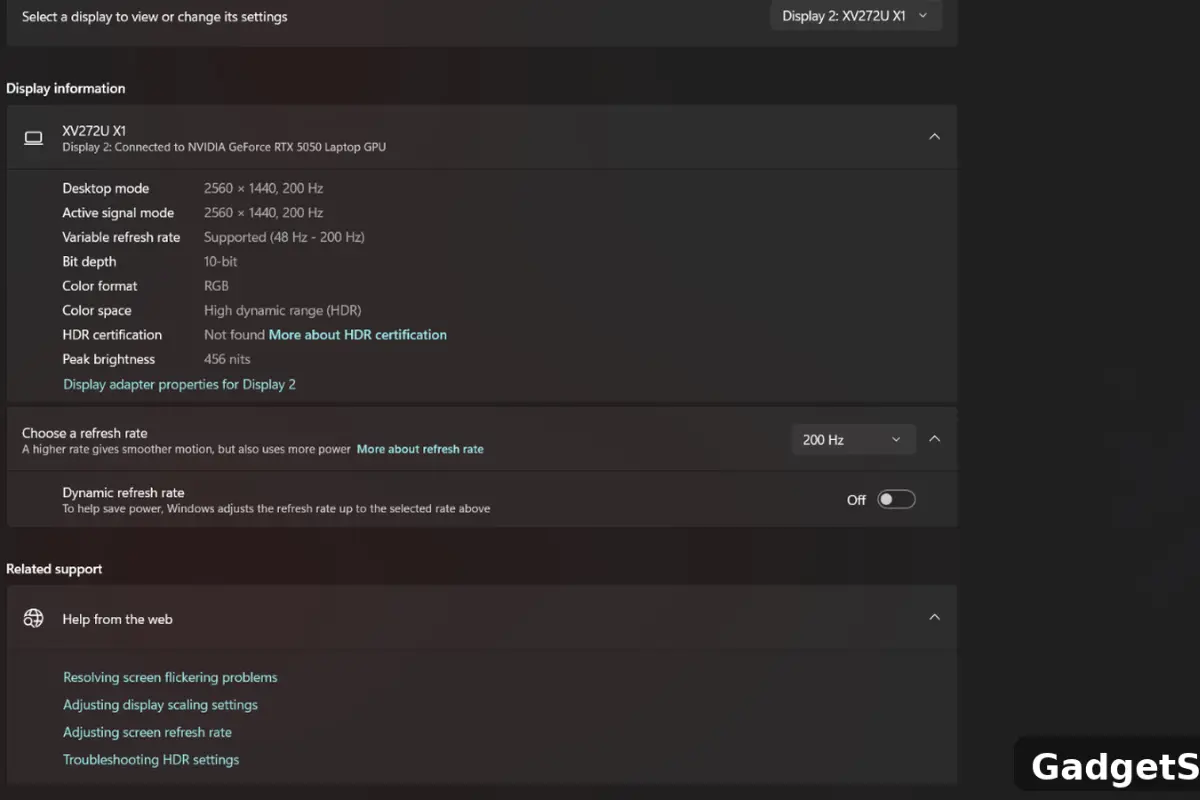
Task: Open Display adapter properties for Display 2
Action: [179, 384]
